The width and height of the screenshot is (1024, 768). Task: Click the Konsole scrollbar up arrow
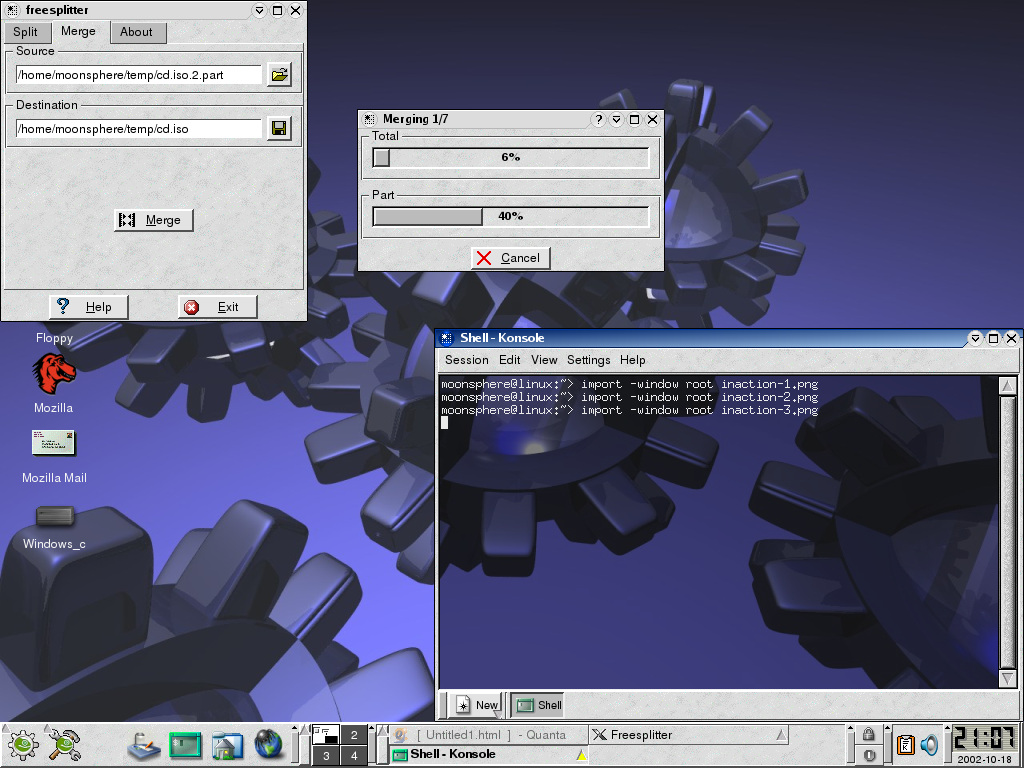point(1008,385)
